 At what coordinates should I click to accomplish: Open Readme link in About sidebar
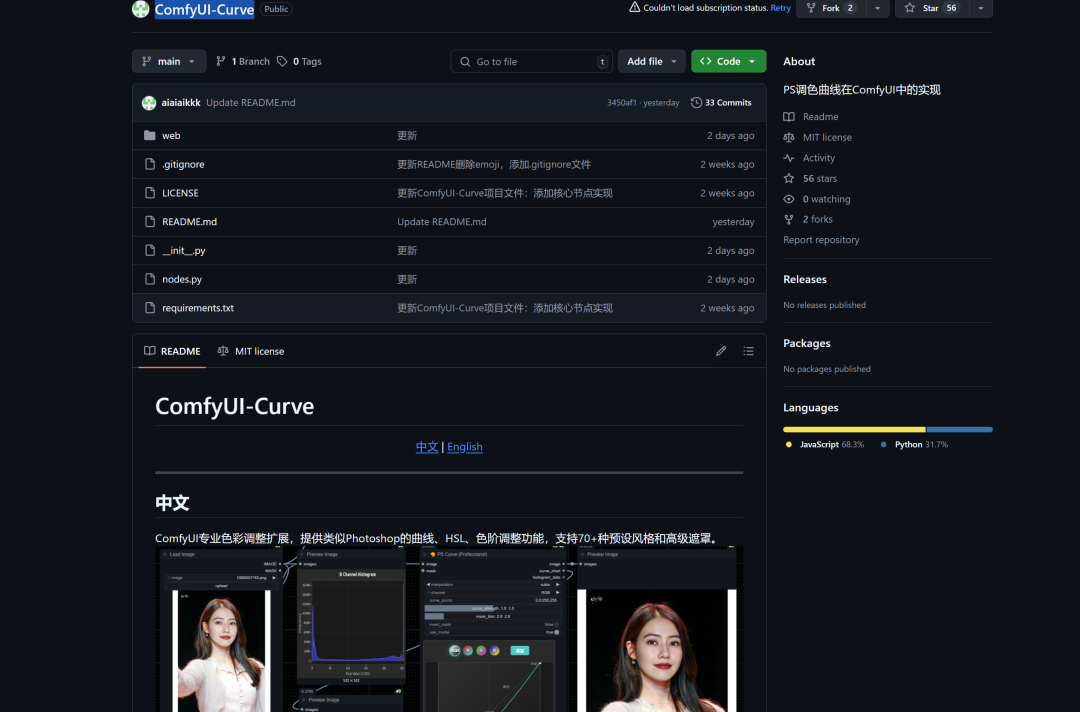point(811,117)
